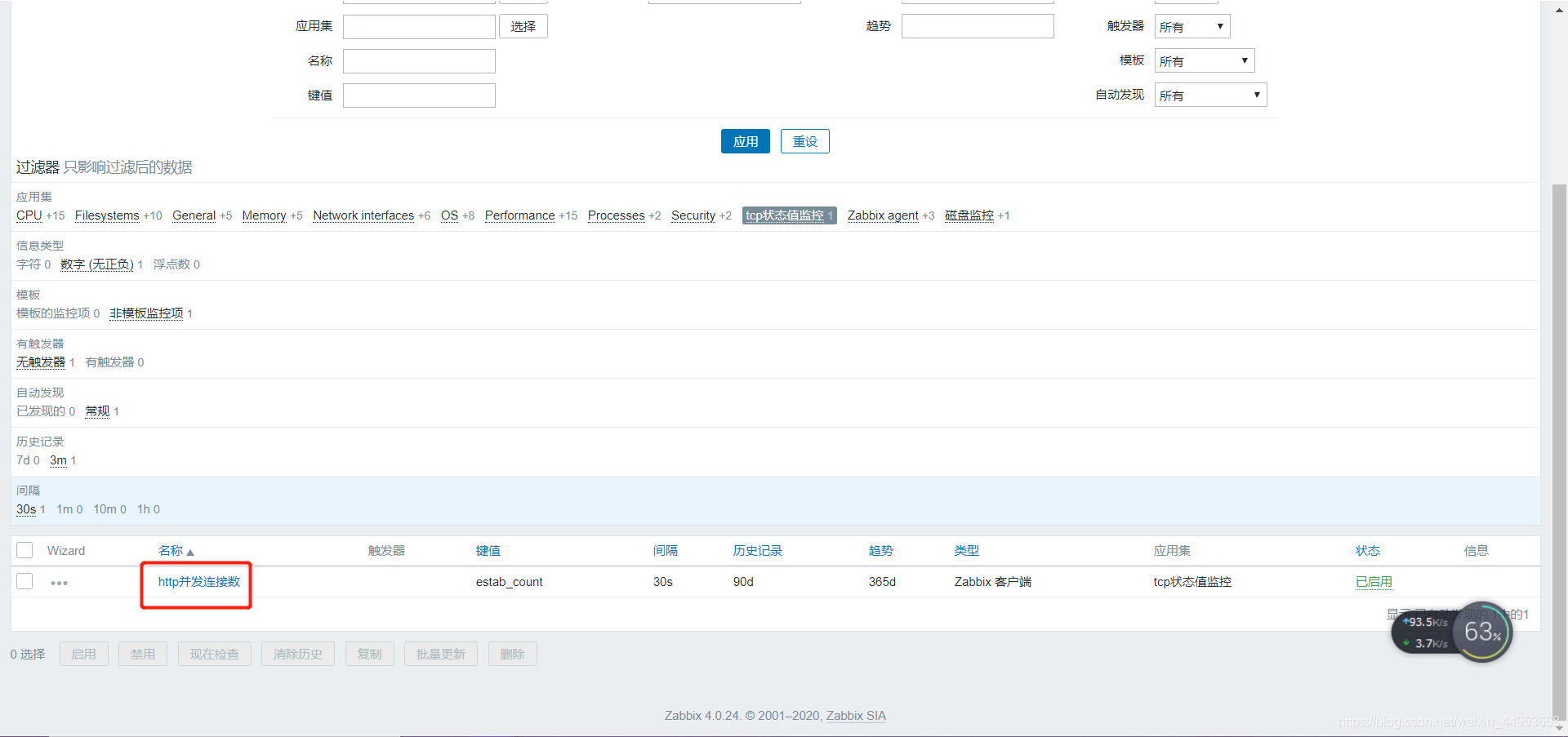Click the 现在检查 button
This screenshot has height=737, width=1568.
click(215, 655)
